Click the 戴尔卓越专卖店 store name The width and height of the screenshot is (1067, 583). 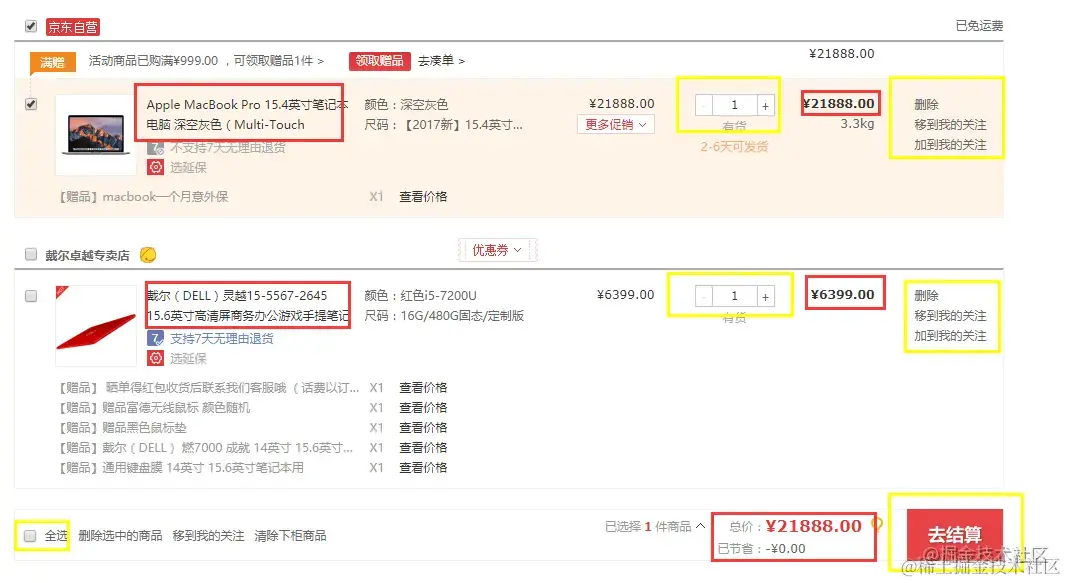87,255
